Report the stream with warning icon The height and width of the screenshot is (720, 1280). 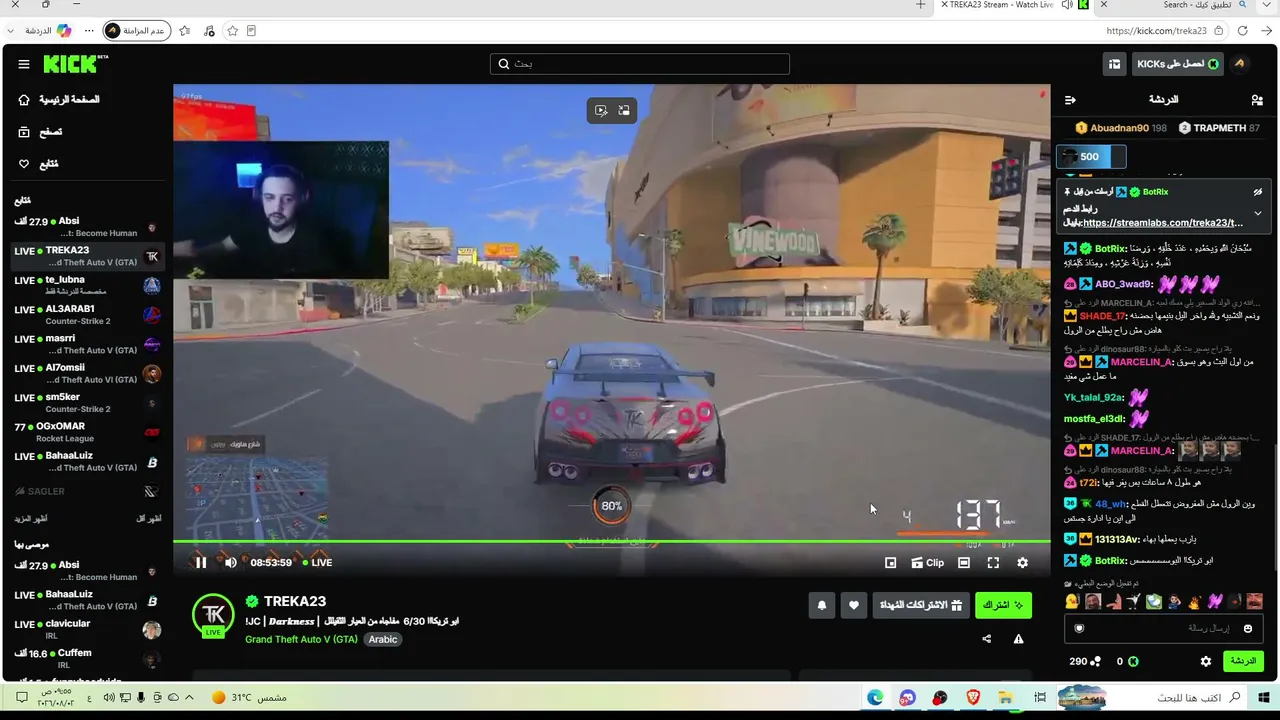tap(1018, 639)
